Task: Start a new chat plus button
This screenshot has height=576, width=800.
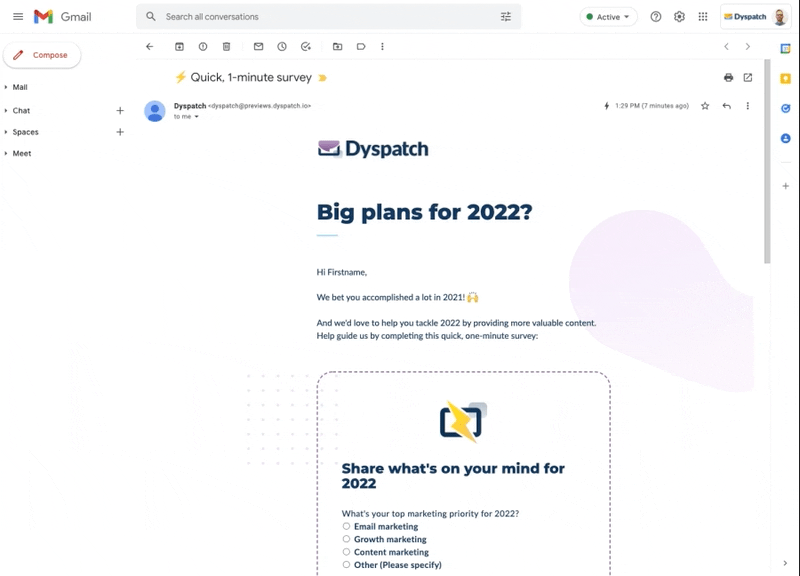Action: pyautogui.click(x=120, y=110)
